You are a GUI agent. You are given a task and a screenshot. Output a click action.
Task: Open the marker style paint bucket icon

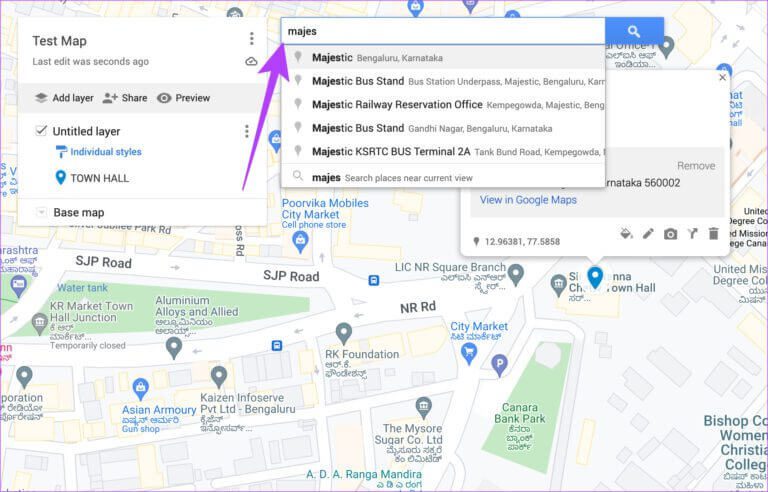[626, 233]
